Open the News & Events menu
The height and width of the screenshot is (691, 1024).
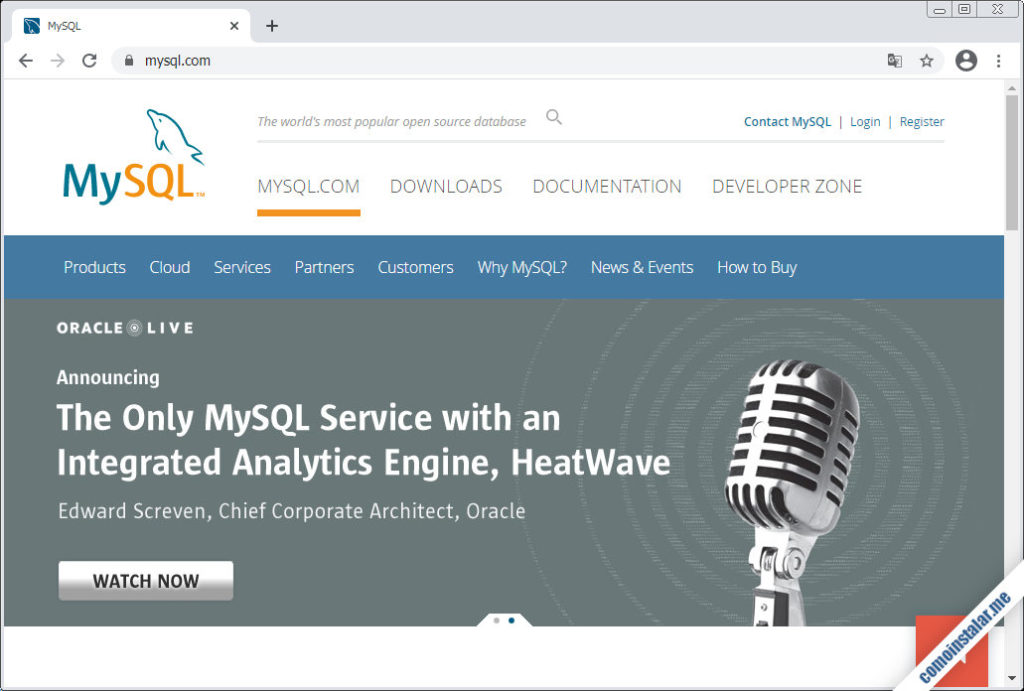(x=642, y=267)
